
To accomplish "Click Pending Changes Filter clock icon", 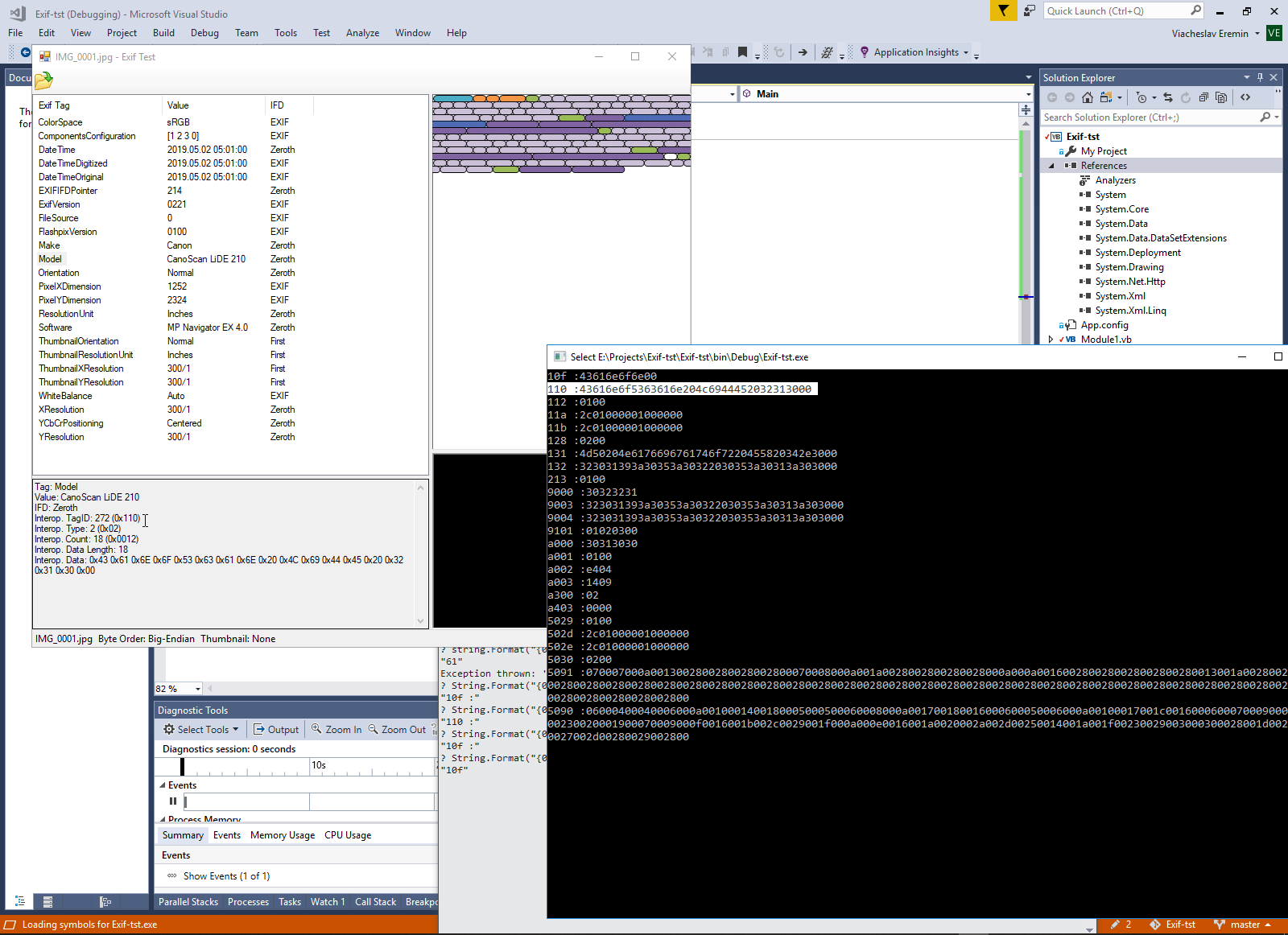I will point(1141,97).
